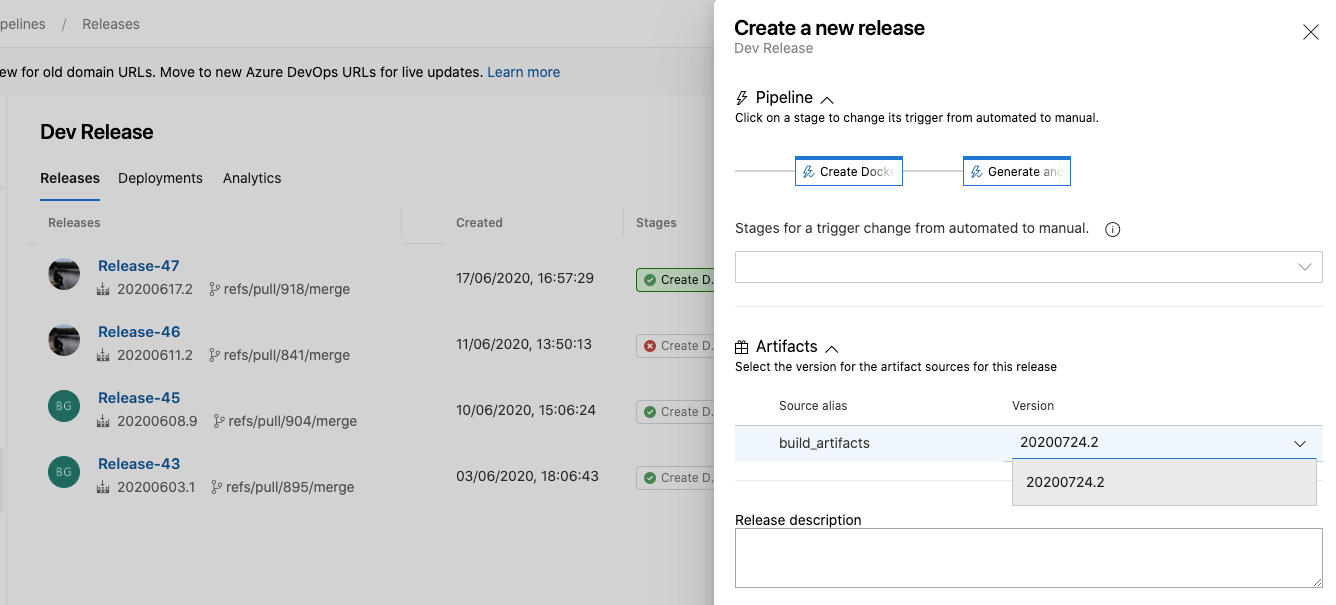Open Release-46 link
The height and width of the screenshot is (605, 1336).
click(x=139, y=332)
